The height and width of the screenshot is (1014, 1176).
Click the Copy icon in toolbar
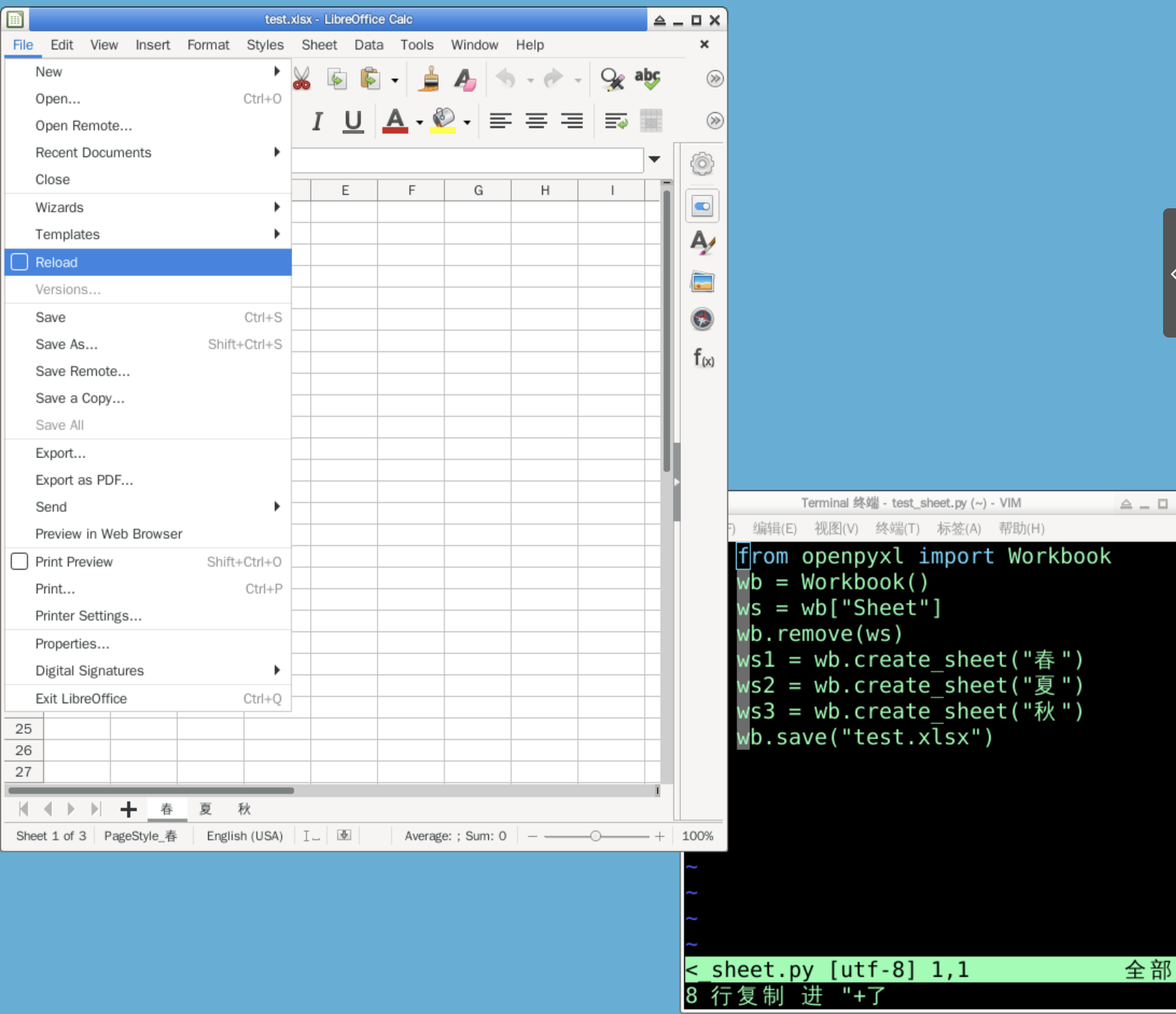coord(337,78)
